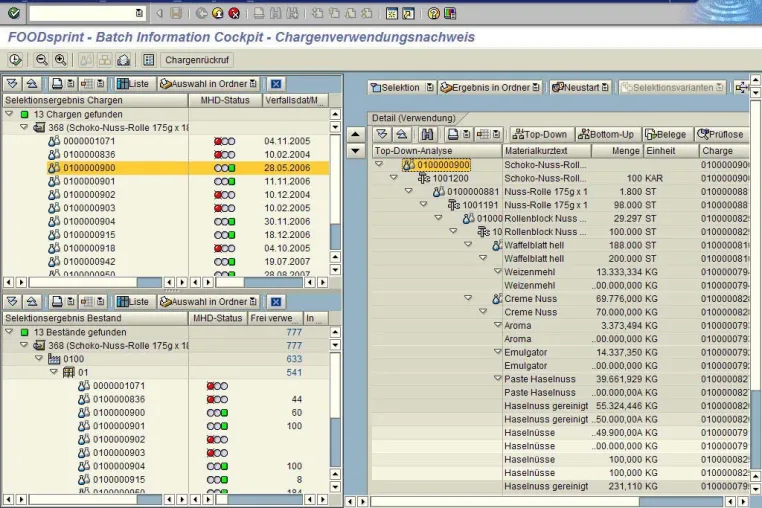Image resolution: width=762 pixels, height=508 pixels.
Task: Click the Prüflose button
Action: click(721, 134)
